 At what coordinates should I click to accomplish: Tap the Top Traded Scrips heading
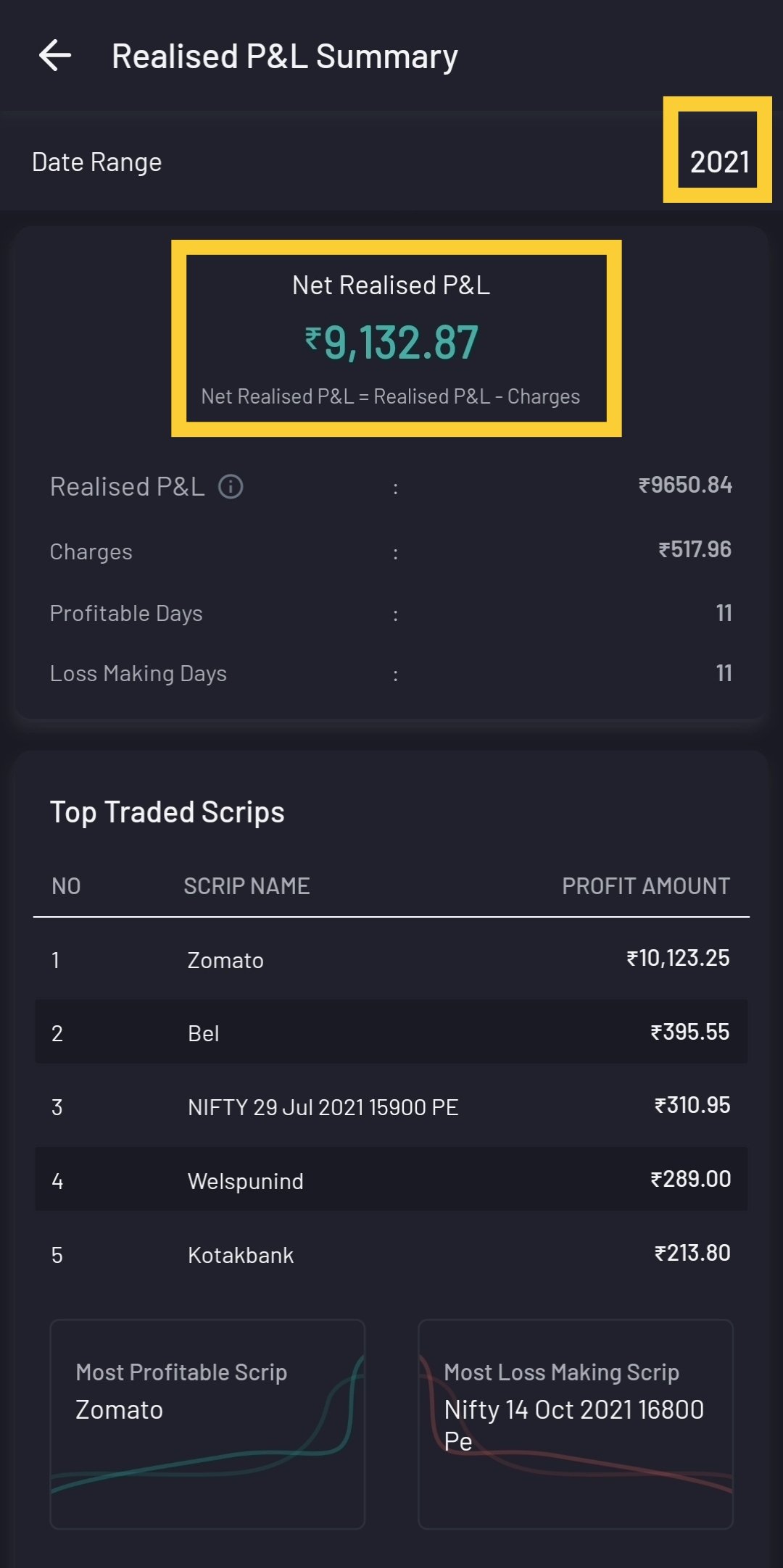point(167,812)
